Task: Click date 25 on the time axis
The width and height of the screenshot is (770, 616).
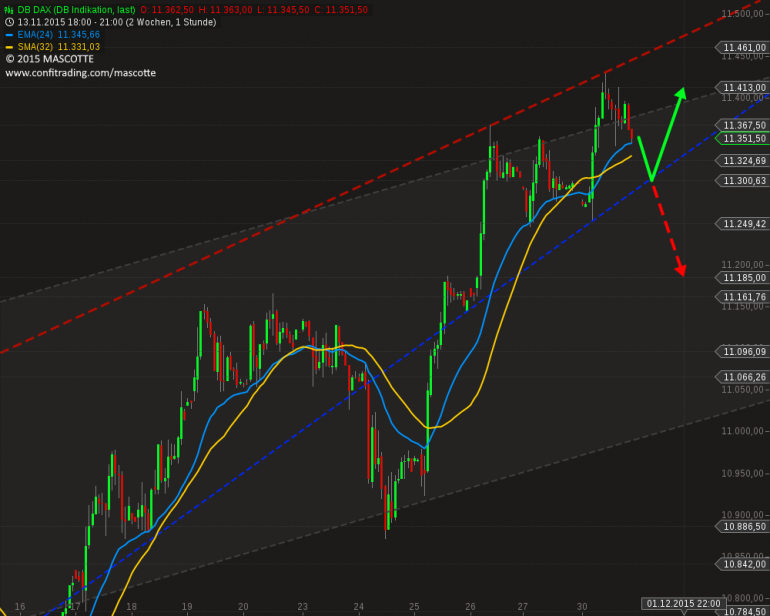Action: tap(414, 607)
